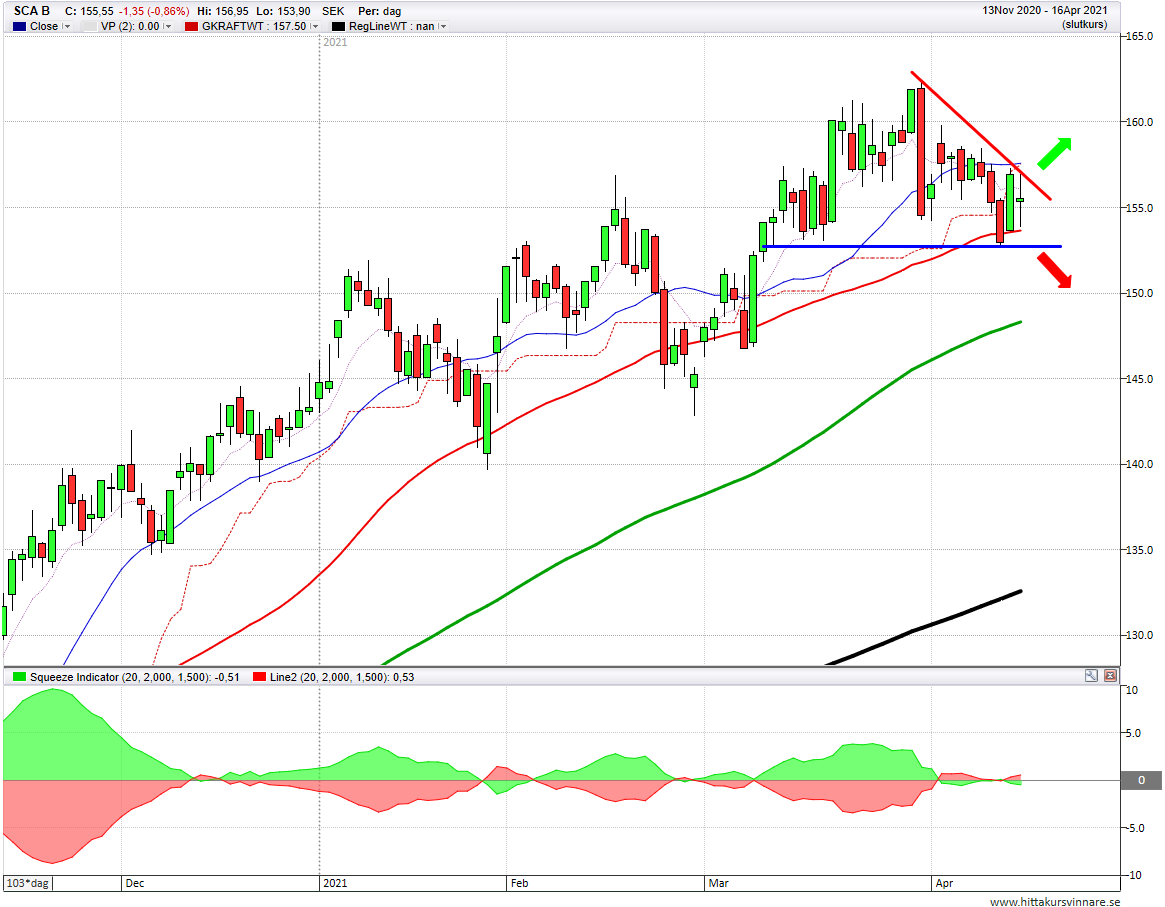The width and height of the screenshot is (1165, 907).
Task: Click the Apr label on time axis
Action: click(x=944, y=883)
